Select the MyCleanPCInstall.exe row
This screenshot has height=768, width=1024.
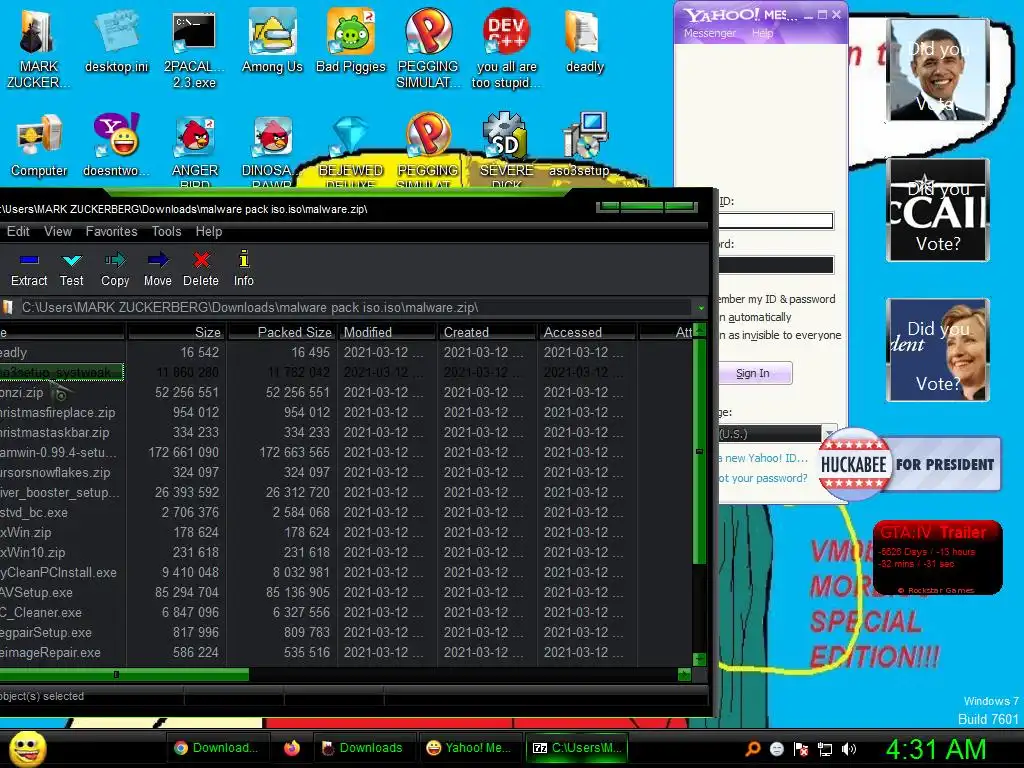point(346,572)
